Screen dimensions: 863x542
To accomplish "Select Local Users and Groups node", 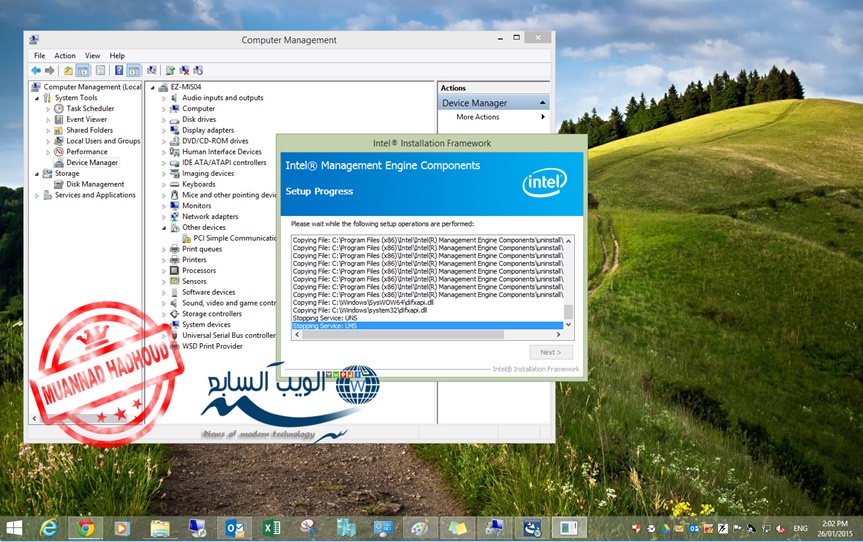I will (x=103, y=141).
